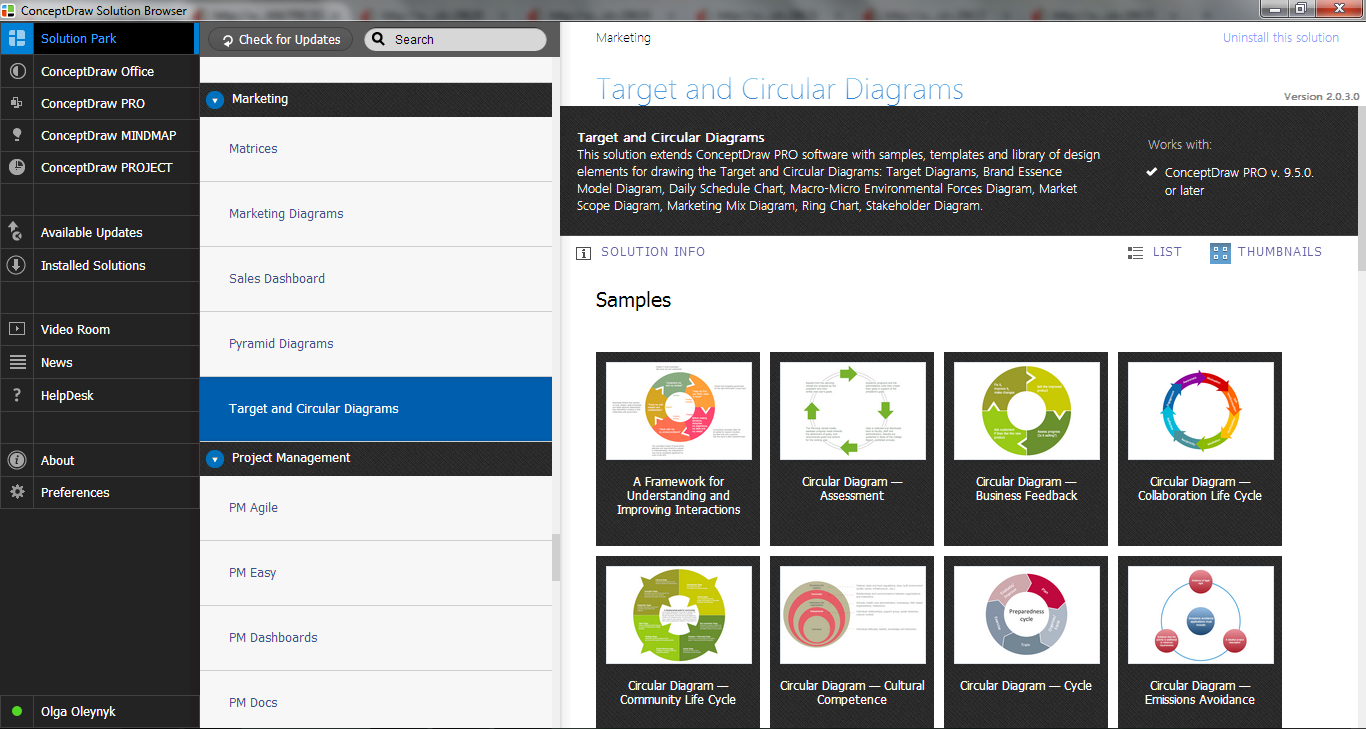This screenshot has height=729, width=1366.
Task: Switch to Thumbnails view
Action: click(x=1265, y=253)
